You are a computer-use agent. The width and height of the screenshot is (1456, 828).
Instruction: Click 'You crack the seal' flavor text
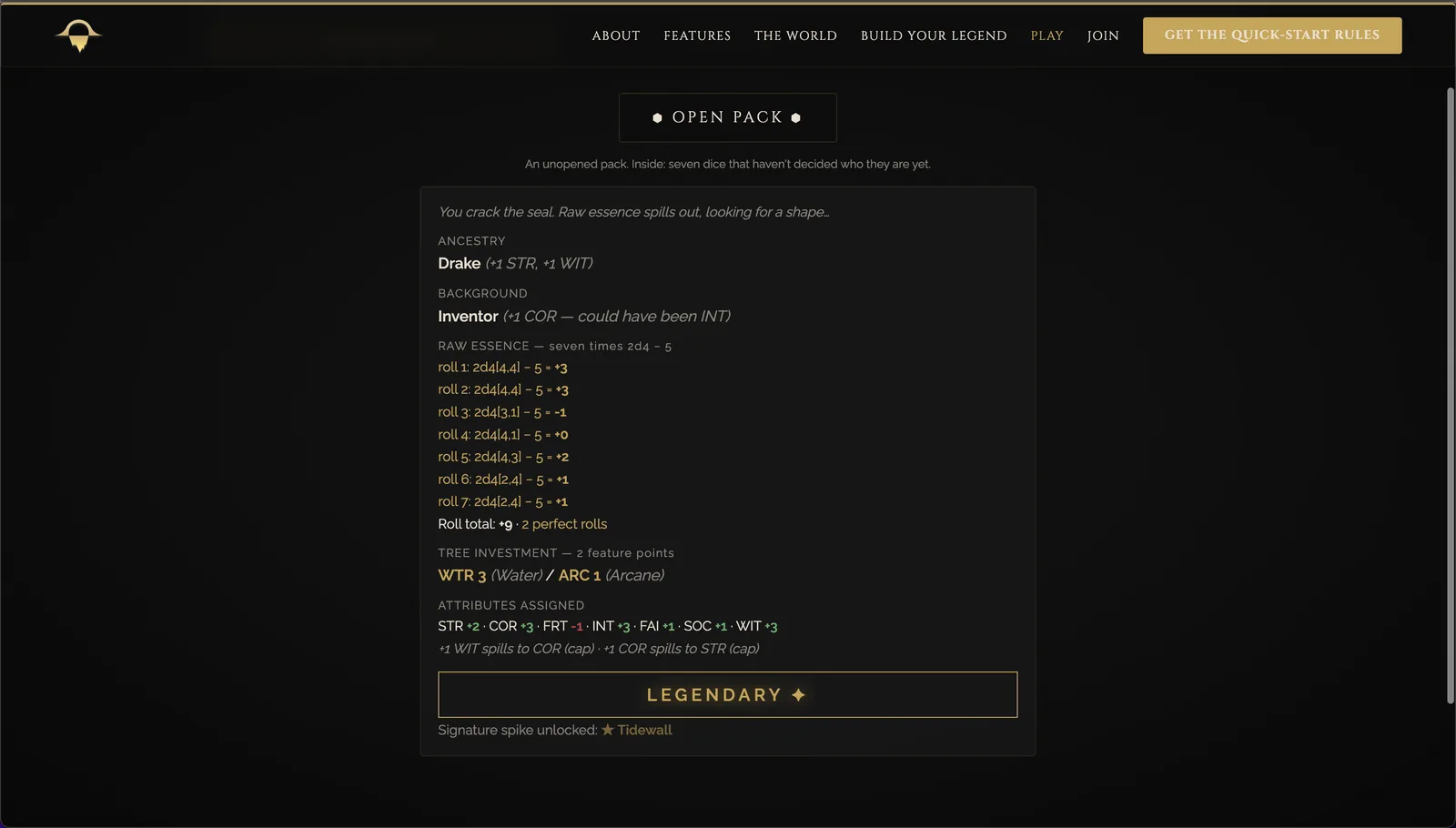633,212
